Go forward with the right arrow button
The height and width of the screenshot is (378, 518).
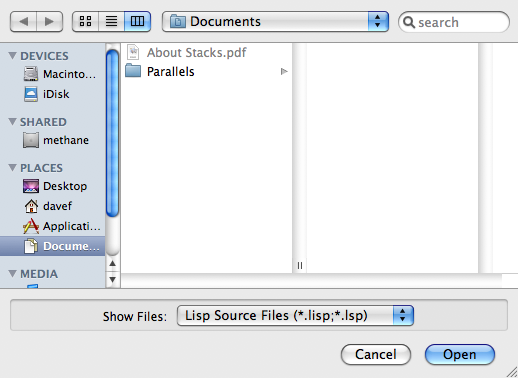point(50,22)
